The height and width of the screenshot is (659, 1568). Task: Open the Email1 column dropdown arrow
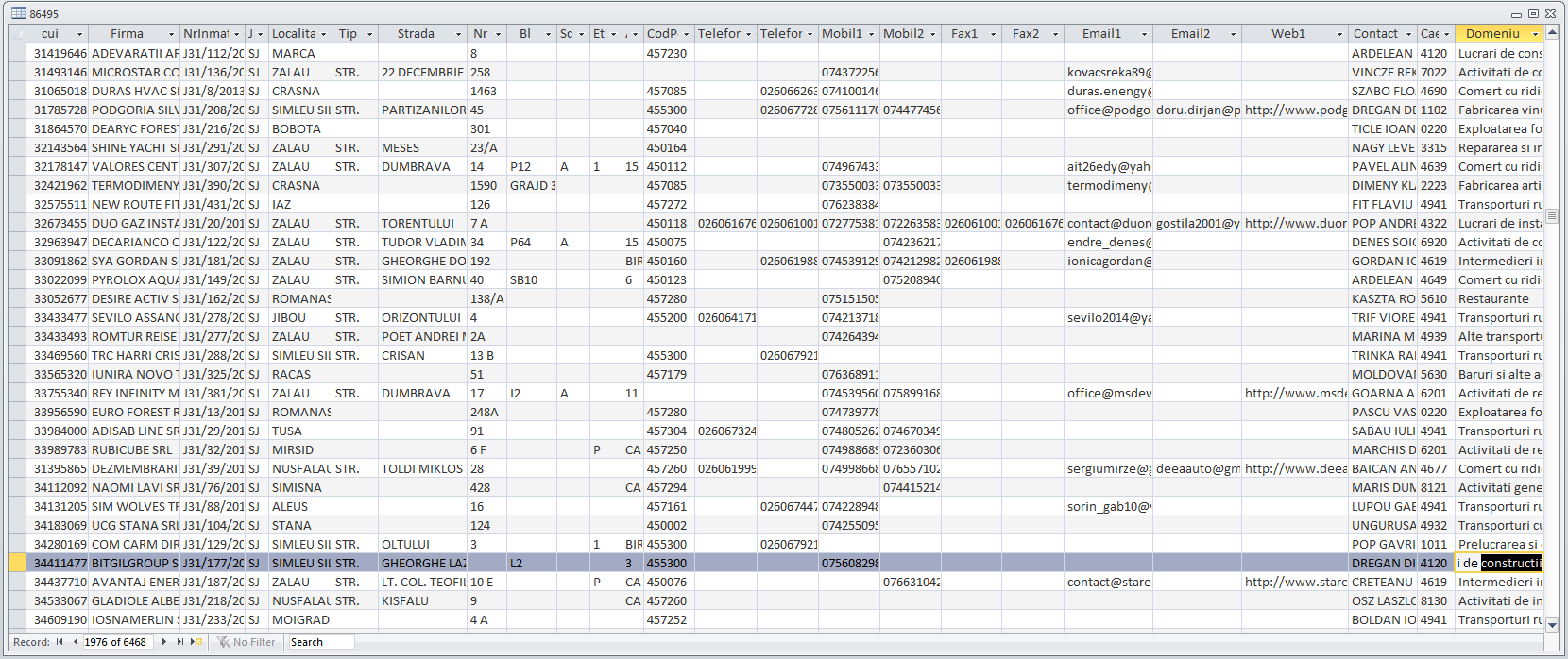point(1144,34)
